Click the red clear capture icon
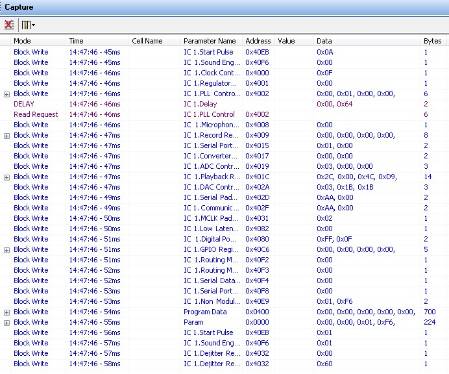449x374 pixels. coord(9,25)
